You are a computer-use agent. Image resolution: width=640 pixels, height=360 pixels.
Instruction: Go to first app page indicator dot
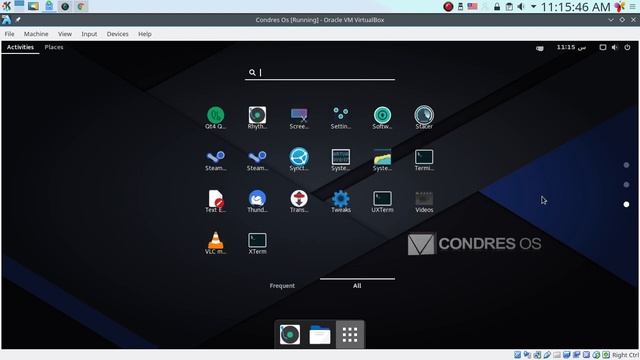pyautogui.click(x=627, y=165)
